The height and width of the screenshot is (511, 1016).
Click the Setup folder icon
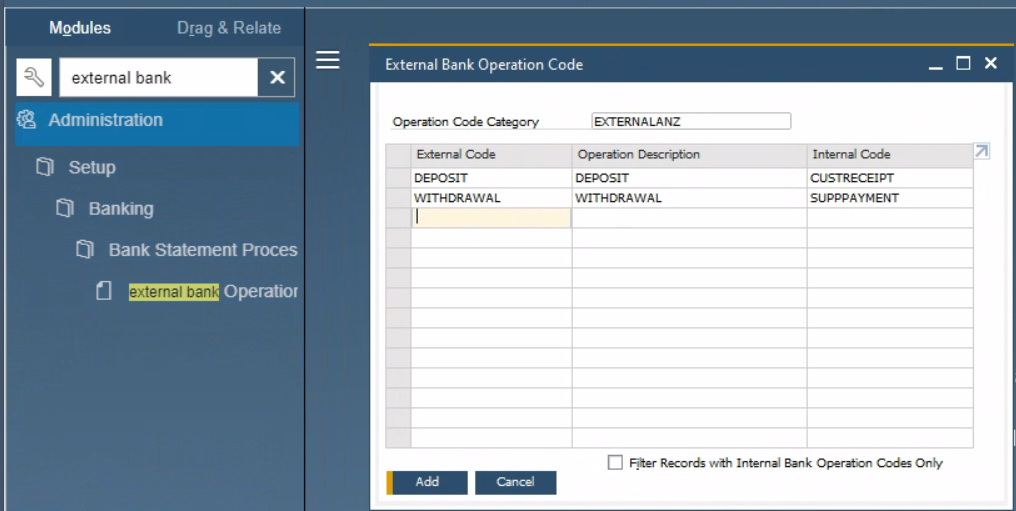tap(45, 167)
